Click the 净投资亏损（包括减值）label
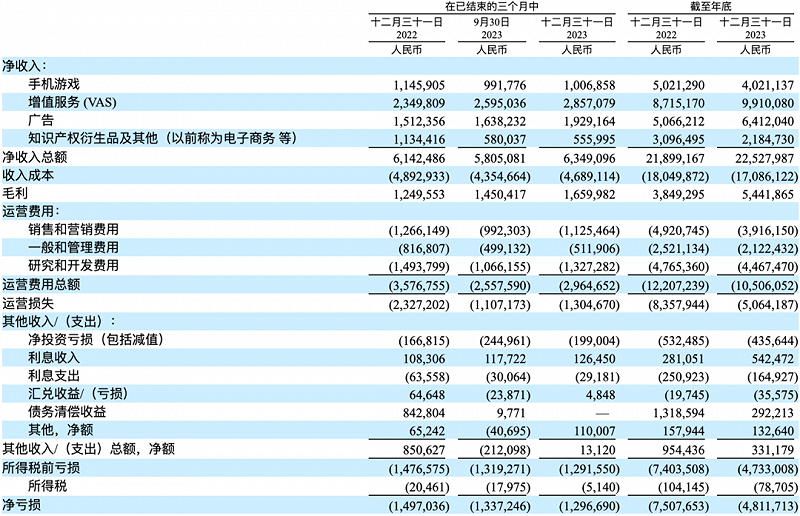The width and height of the screenshot is (800, 516). pyautogui.click(x=96, y=339)
